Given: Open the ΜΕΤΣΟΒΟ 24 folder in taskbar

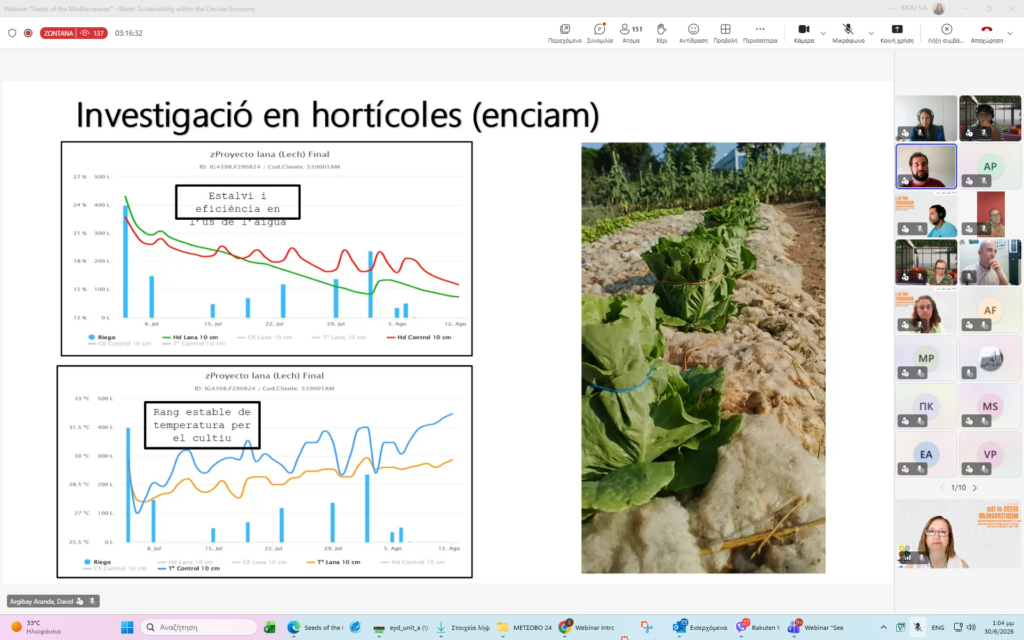Looking at the screenshot, I should (x=524, y=628).
